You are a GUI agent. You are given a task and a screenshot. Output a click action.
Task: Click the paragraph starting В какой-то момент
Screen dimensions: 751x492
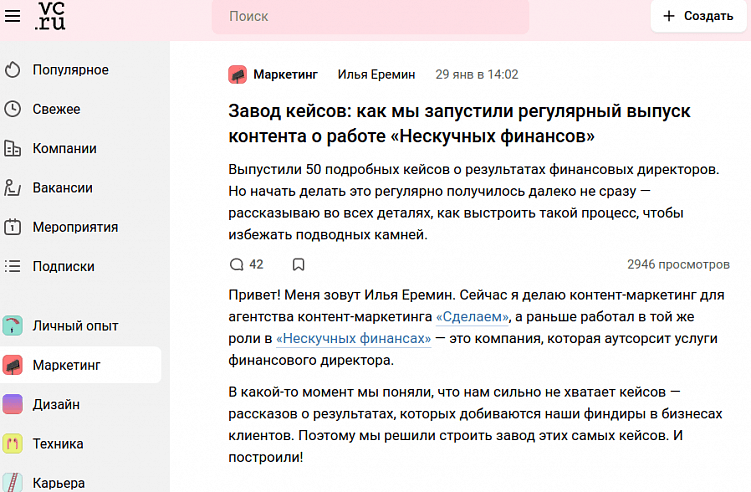coord(475,424)
